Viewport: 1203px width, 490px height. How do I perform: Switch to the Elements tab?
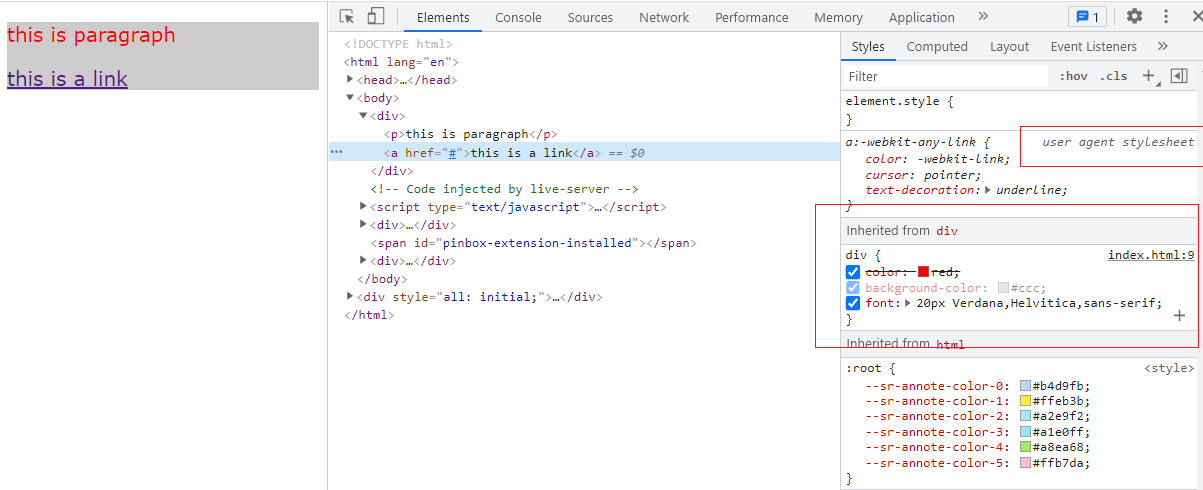443,17
